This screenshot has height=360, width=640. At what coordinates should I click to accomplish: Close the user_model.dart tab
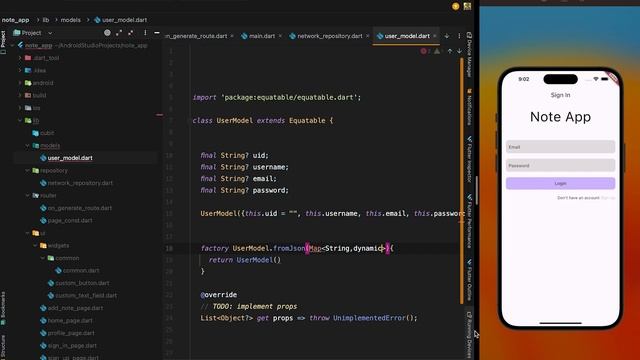click(x=435, y=36)
